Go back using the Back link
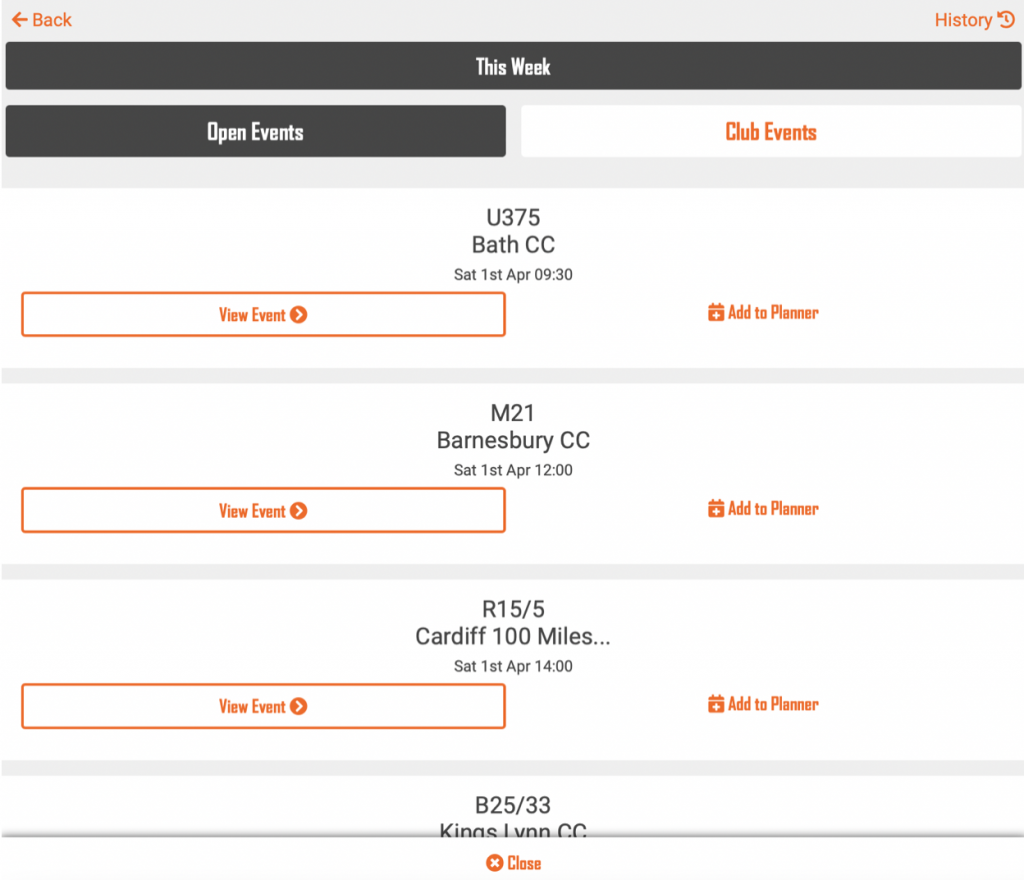The height and width of the screenshot is (880, 1024). [x=52, y=20]
